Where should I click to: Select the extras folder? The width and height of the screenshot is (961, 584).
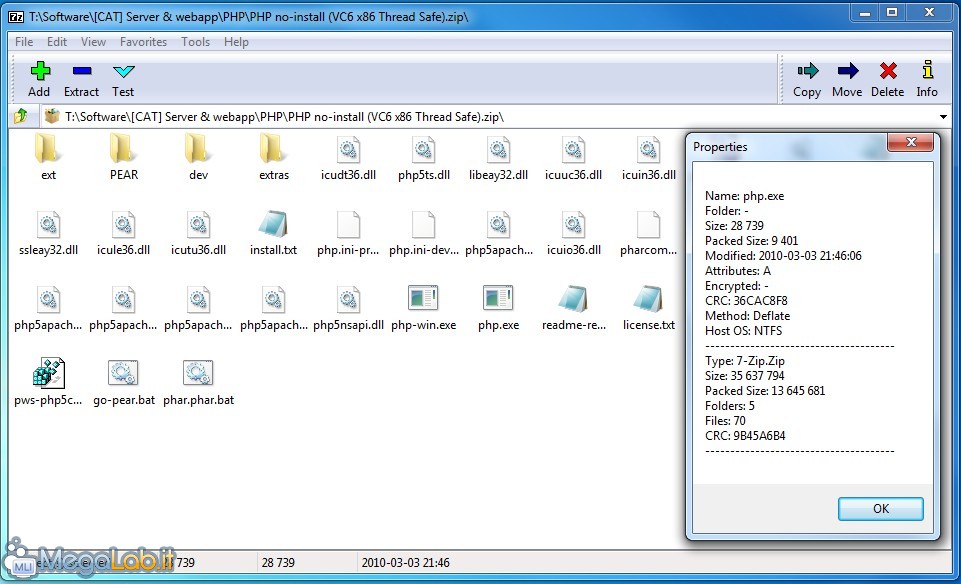coord(273,158)
